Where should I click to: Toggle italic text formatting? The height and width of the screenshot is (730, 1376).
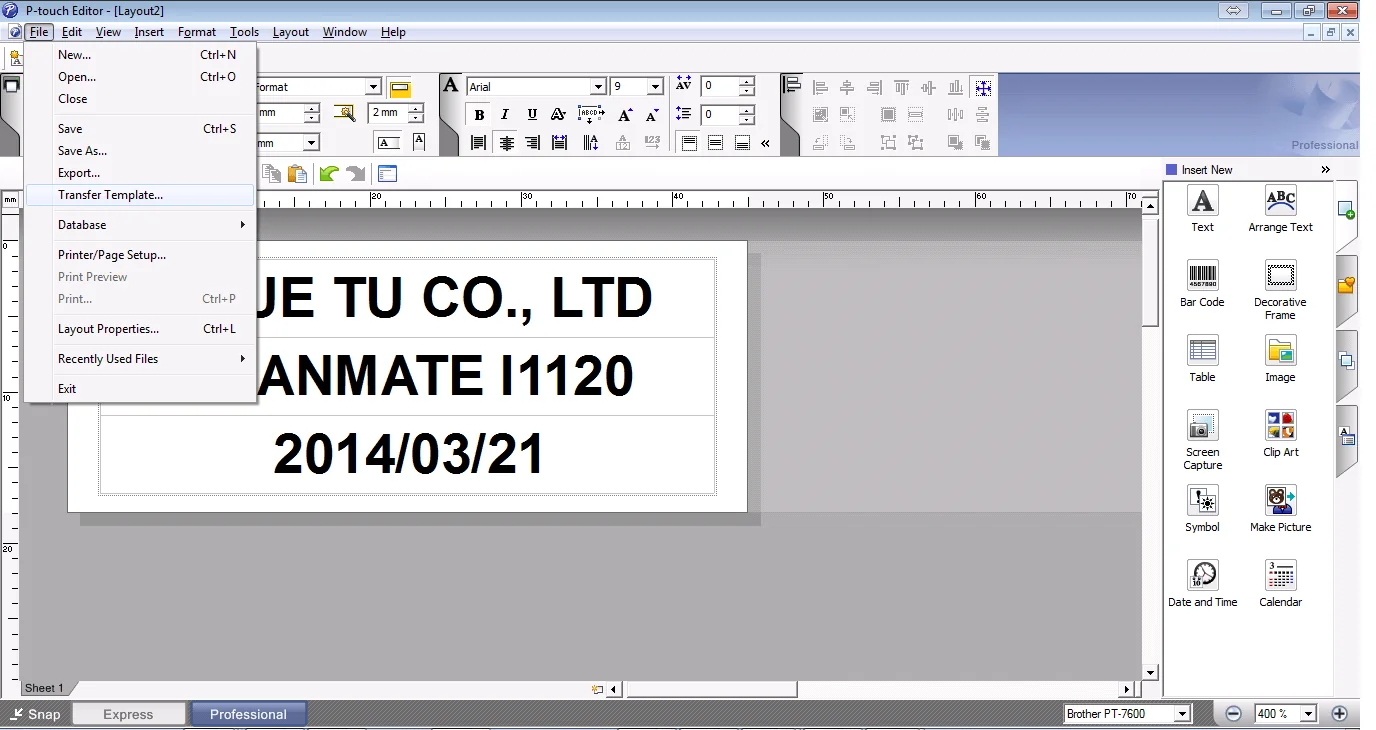click(505, 115)
